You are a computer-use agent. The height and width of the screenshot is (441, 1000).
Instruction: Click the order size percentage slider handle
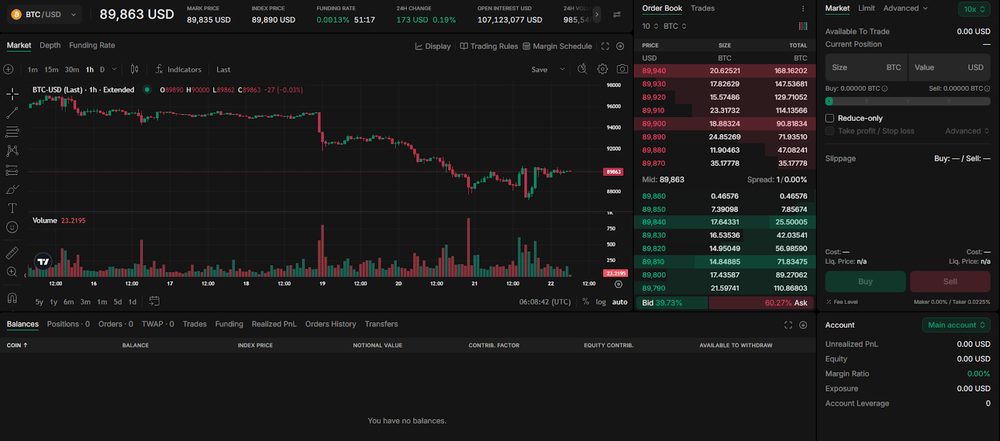click(829, 101)
